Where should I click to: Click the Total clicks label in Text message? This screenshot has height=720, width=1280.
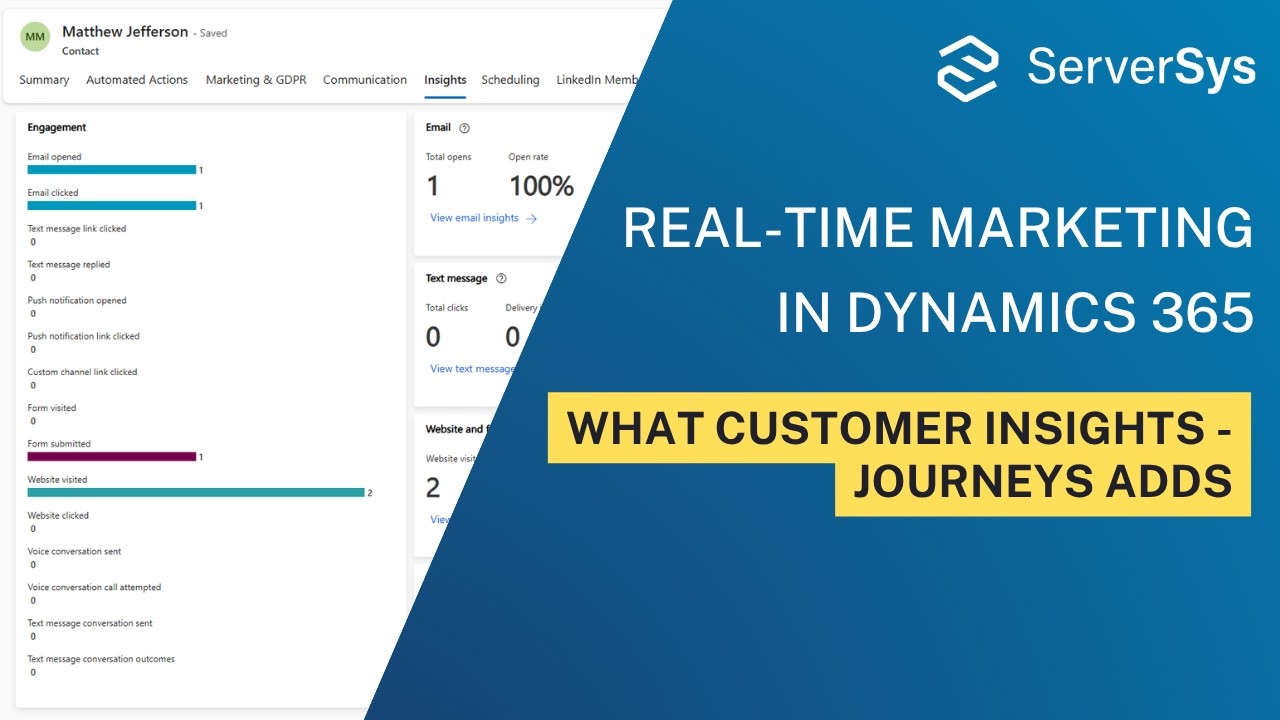click(x=447, y=308)
